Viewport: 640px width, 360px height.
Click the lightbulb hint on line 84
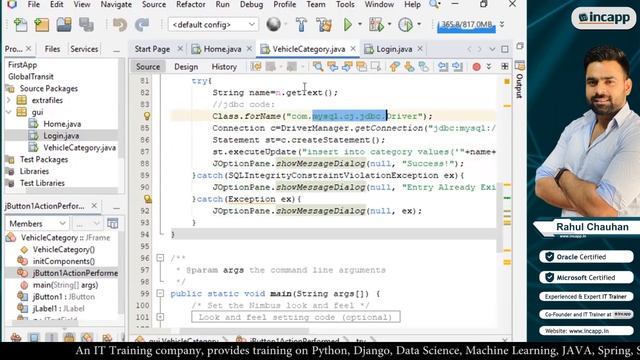pyautogui.click(x=147, y=116)
